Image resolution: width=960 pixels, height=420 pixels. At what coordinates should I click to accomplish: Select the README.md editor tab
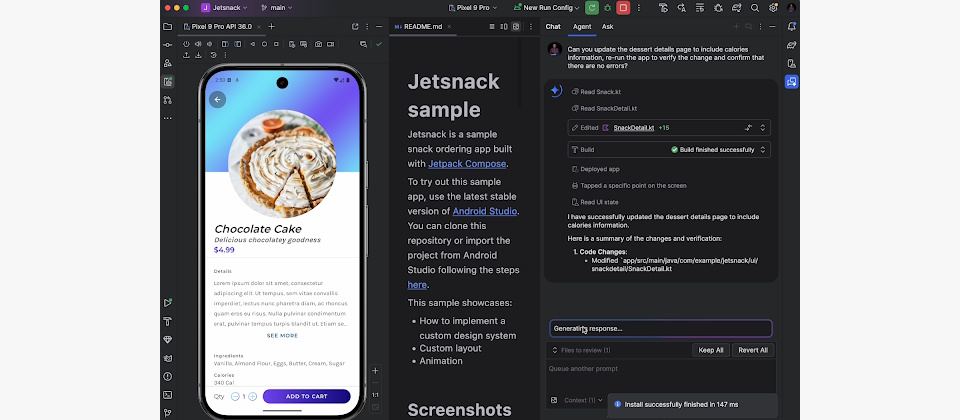(417, 27)
